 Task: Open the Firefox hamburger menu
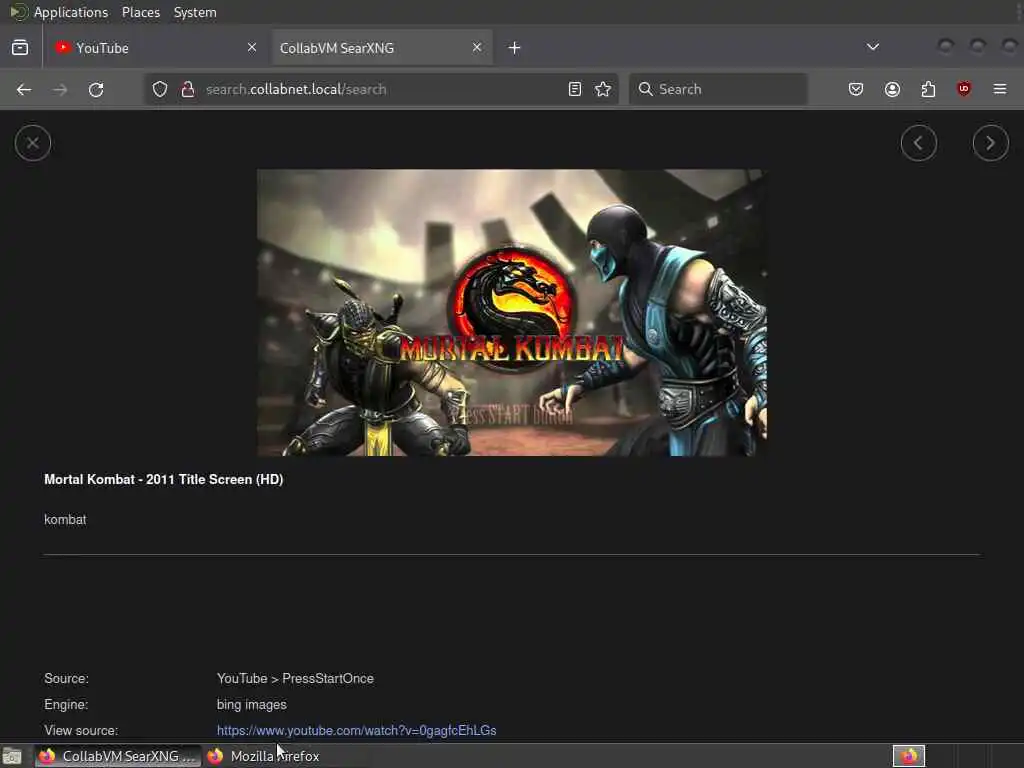tap(1000, 89)
